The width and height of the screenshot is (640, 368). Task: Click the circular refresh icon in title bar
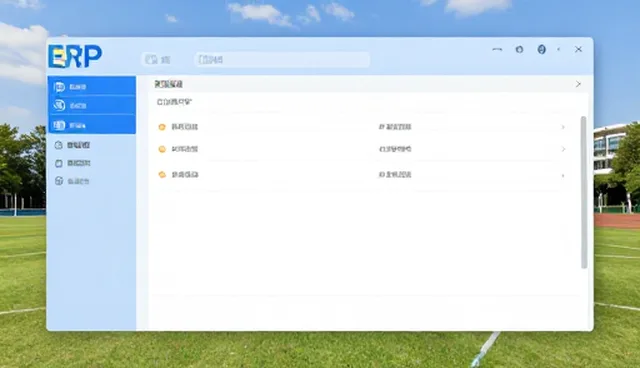pos(519,49)
